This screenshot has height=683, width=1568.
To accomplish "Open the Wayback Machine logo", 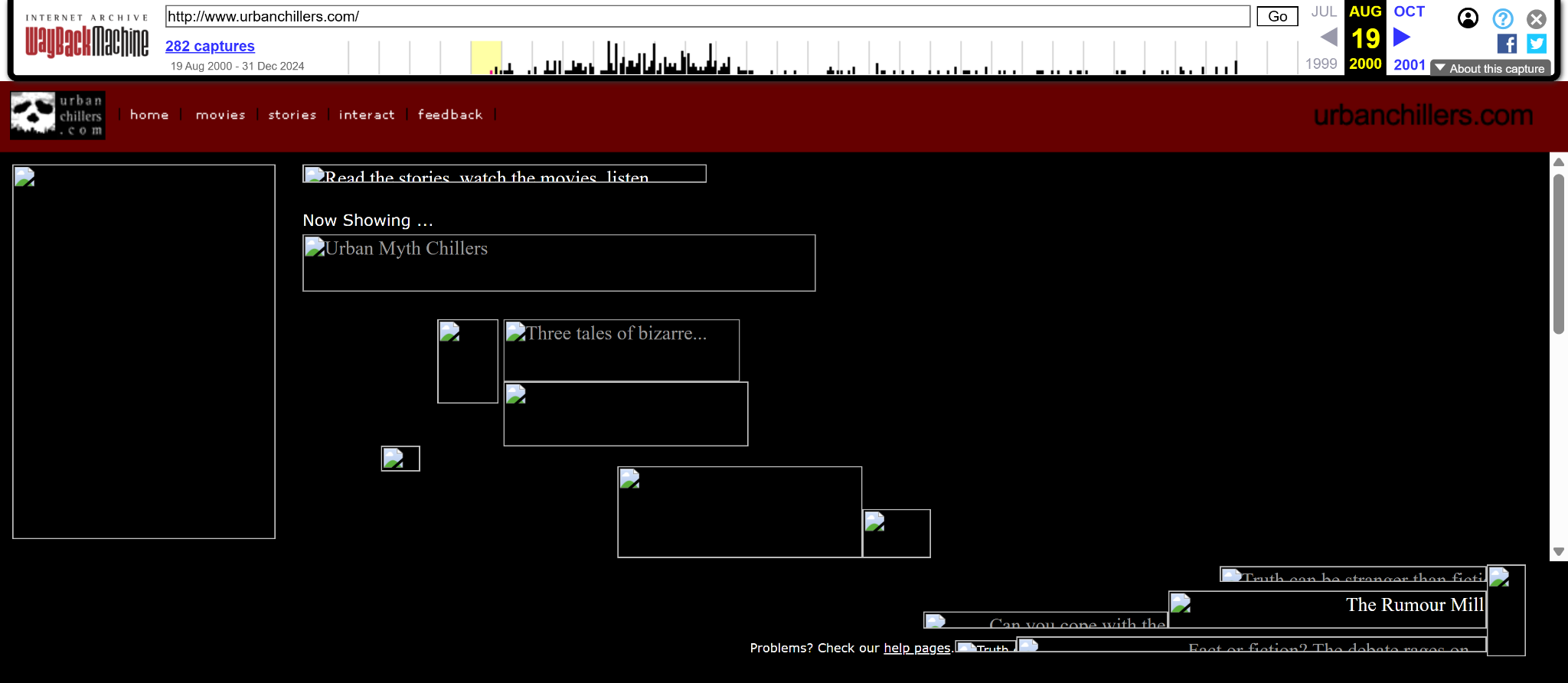I will point(87,36).
